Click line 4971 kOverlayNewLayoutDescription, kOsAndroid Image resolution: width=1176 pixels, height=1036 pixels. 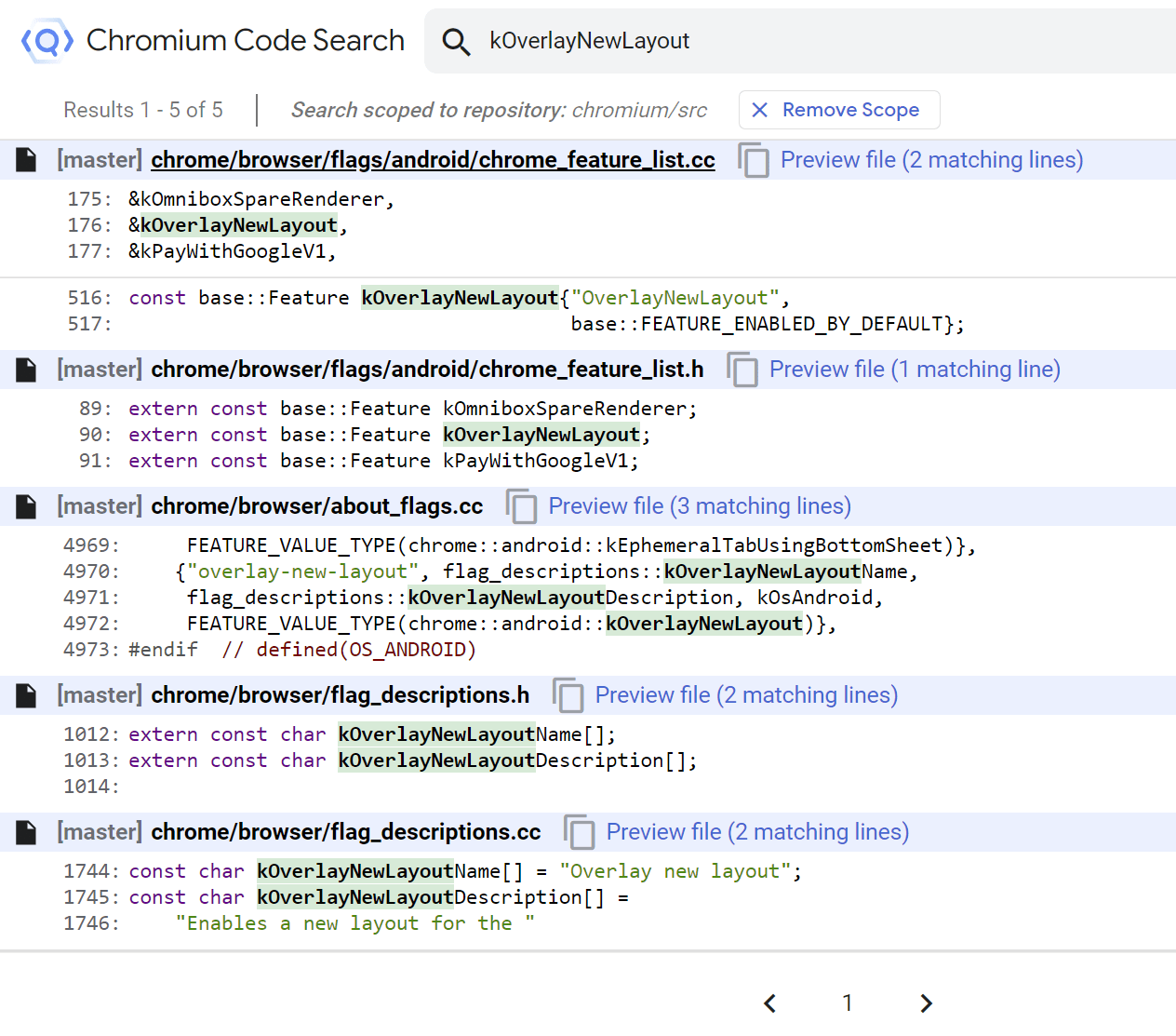535,598
